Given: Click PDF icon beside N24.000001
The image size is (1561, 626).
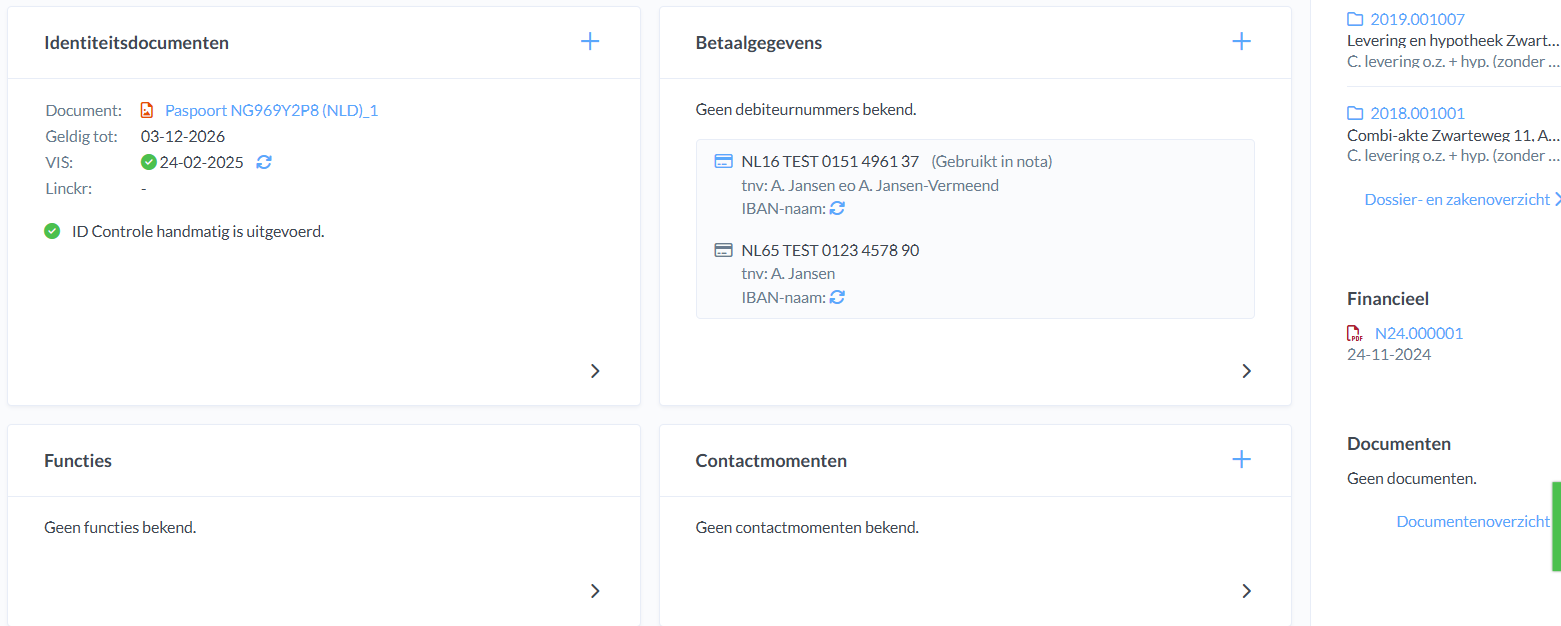Looking at the screenshot, I should tap(1355, 334).
